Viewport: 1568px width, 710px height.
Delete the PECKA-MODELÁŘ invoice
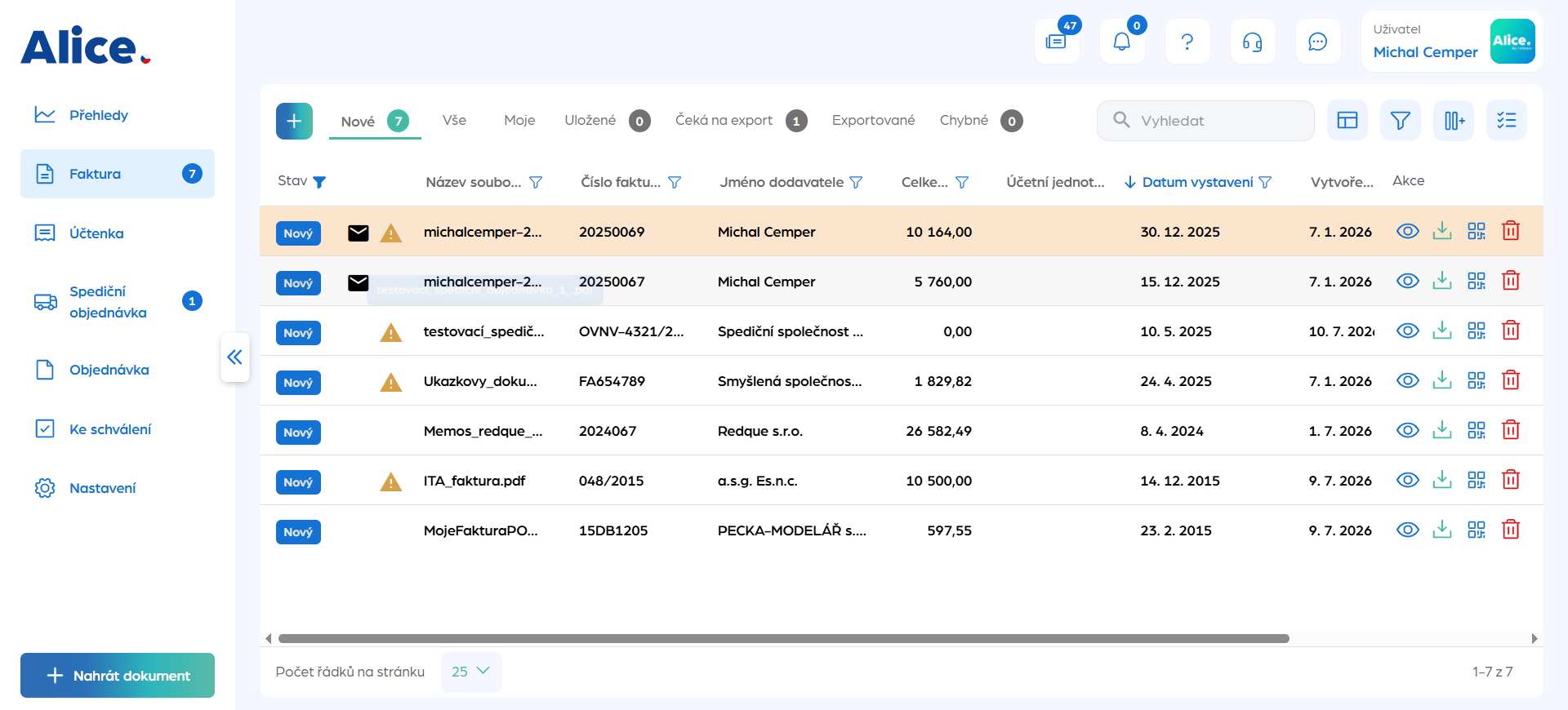[1511, 530]
